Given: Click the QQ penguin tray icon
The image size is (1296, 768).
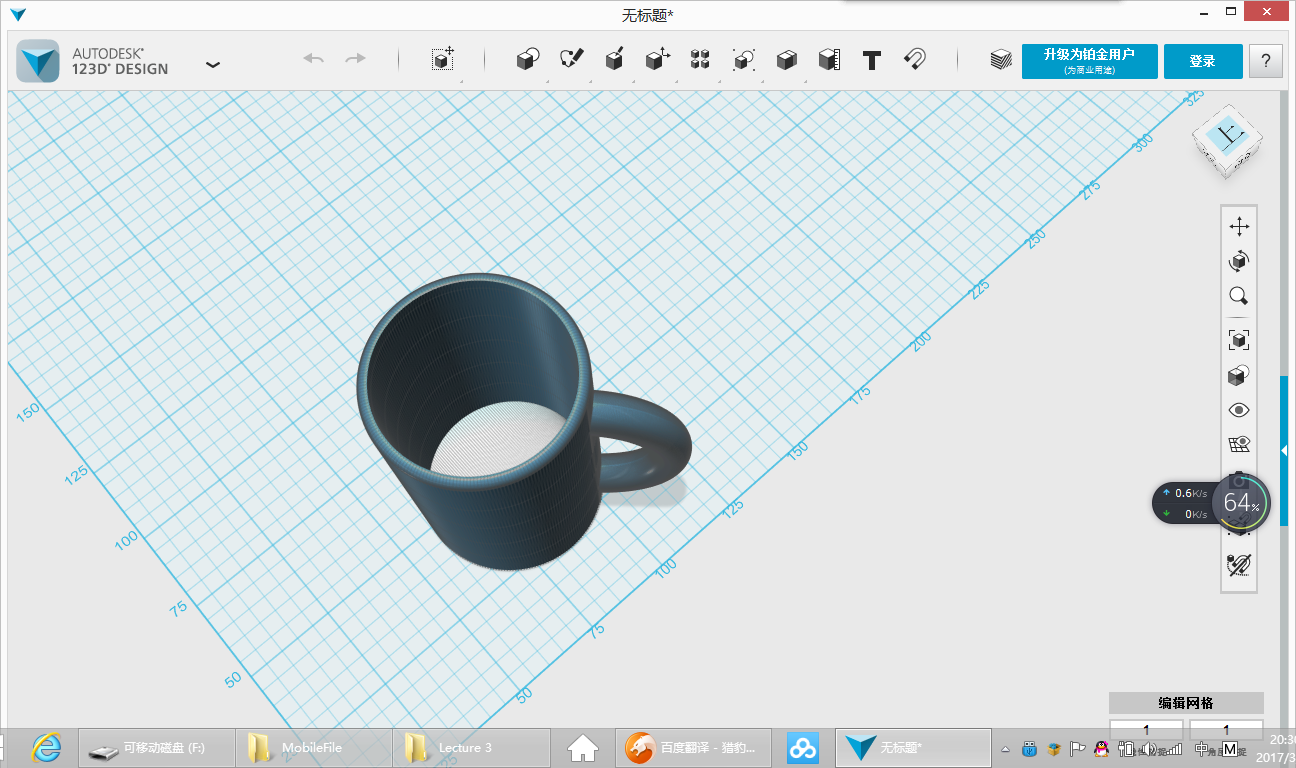Looking at the screenshot, I should click(1101, 749).
